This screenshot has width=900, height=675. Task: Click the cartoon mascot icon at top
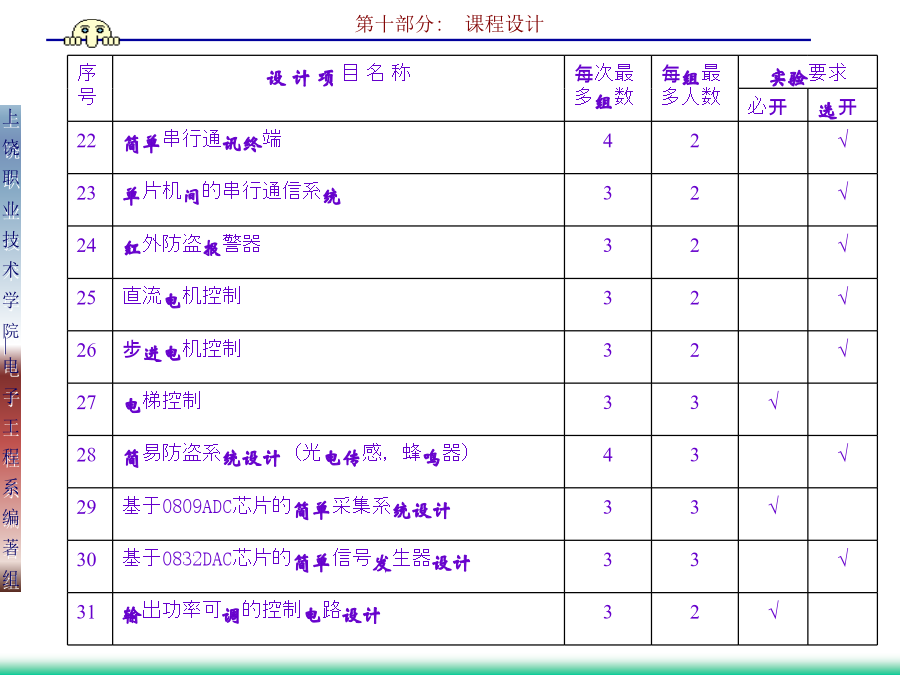point(92,33)
